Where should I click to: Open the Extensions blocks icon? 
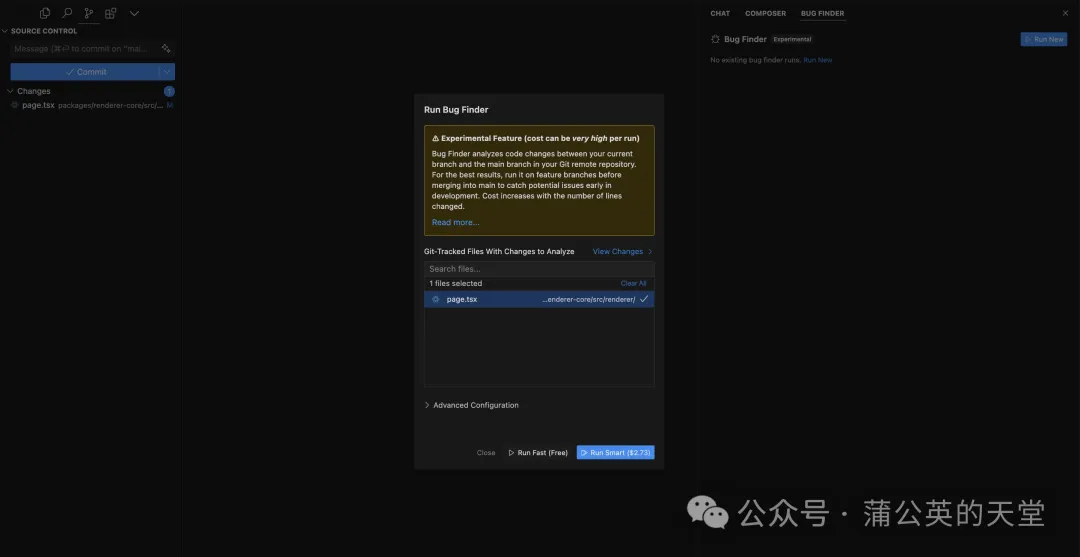coord(110,13)
